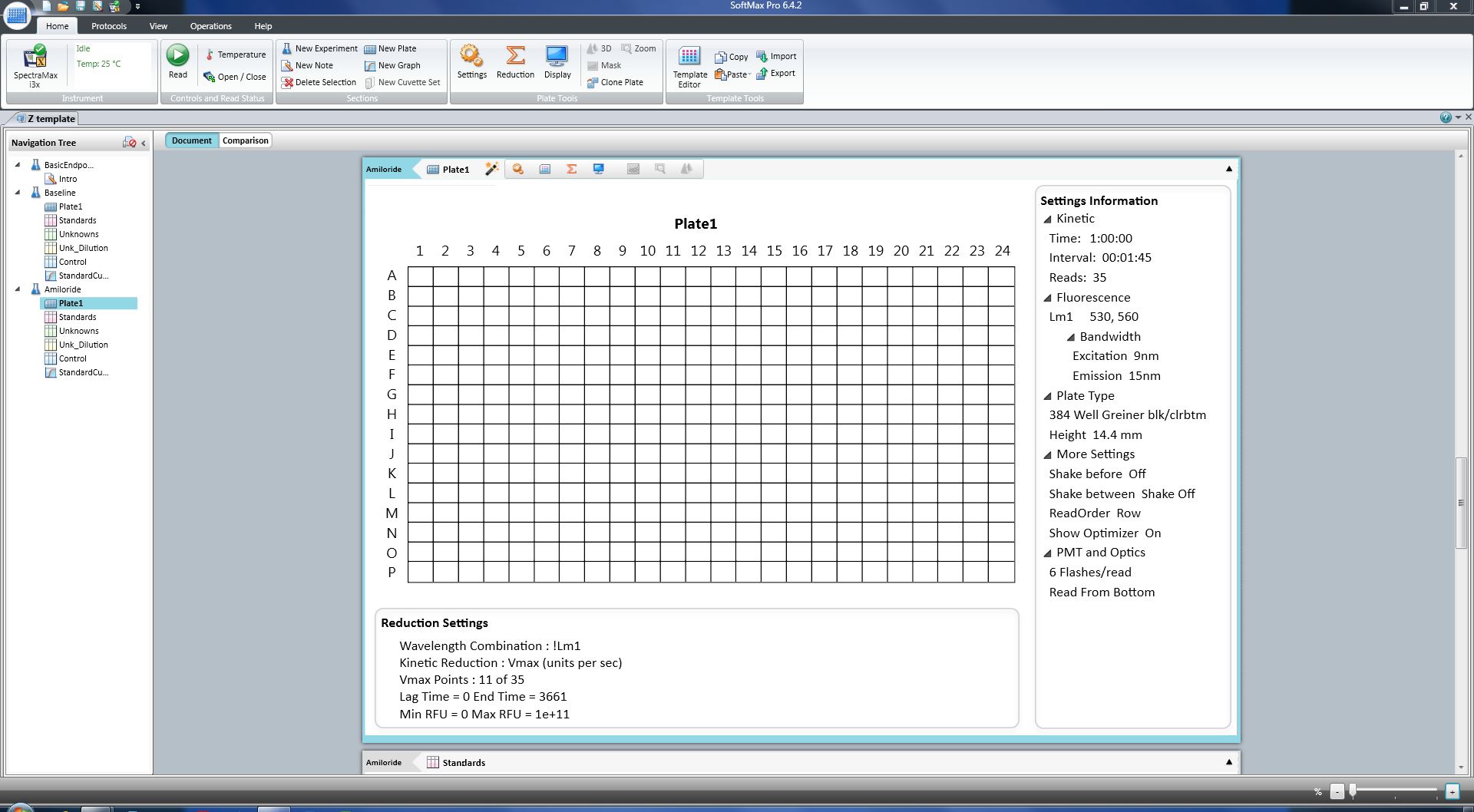Toggle instrument drawer with Open / Close

[235, 77]
